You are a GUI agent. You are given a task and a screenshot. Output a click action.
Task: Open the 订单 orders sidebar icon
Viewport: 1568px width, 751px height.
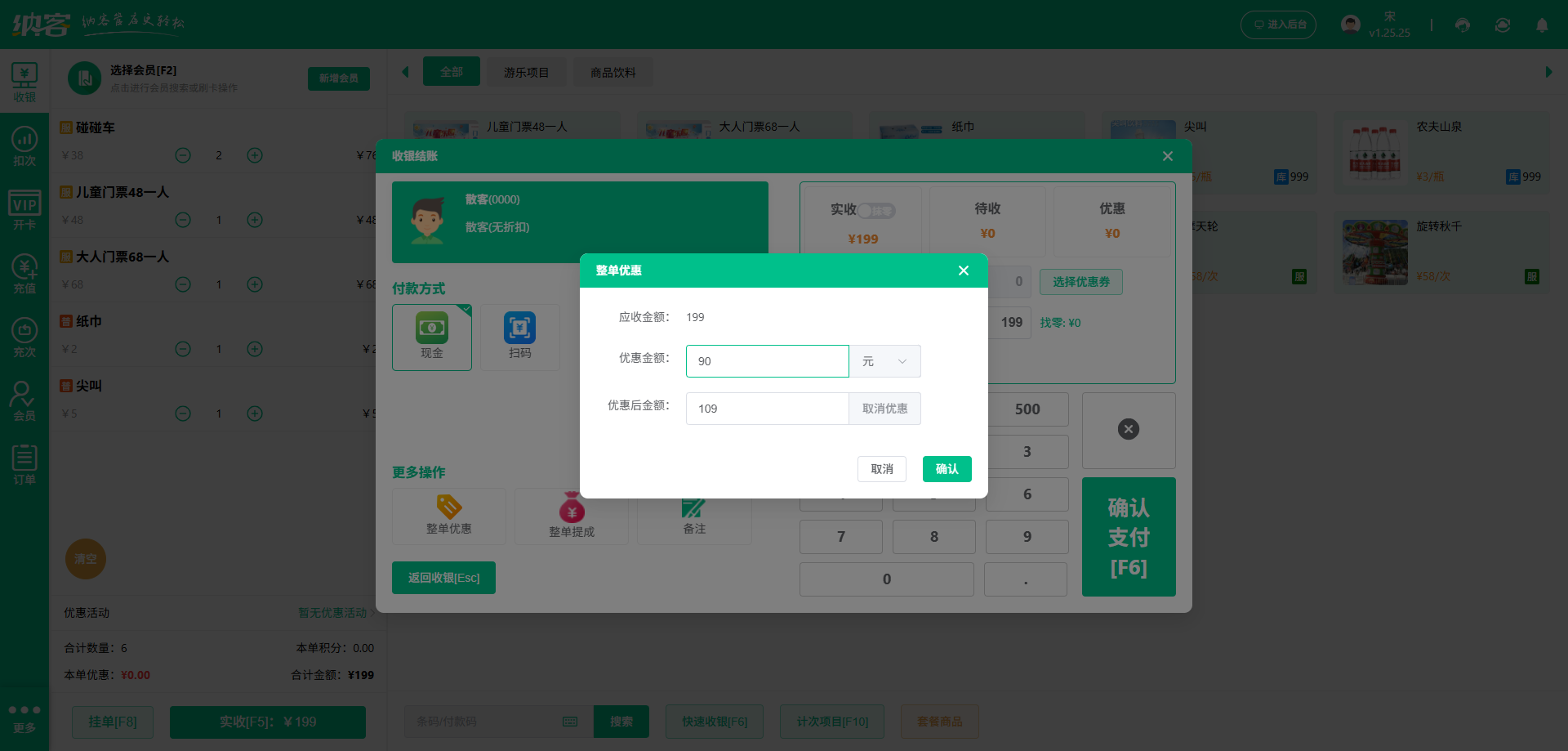click(x=24, y=465)
